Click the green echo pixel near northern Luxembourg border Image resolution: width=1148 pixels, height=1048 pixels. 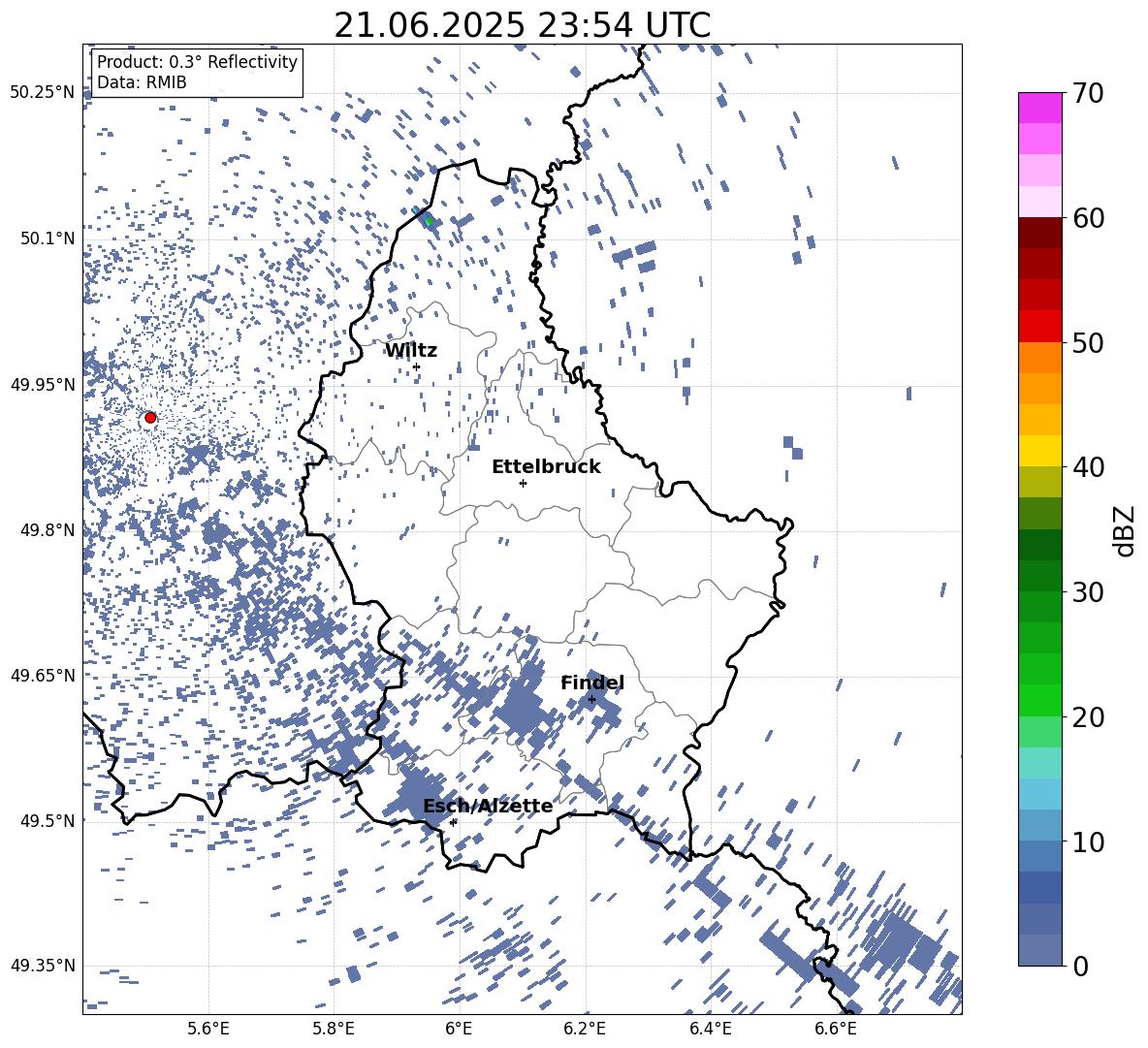430,221
